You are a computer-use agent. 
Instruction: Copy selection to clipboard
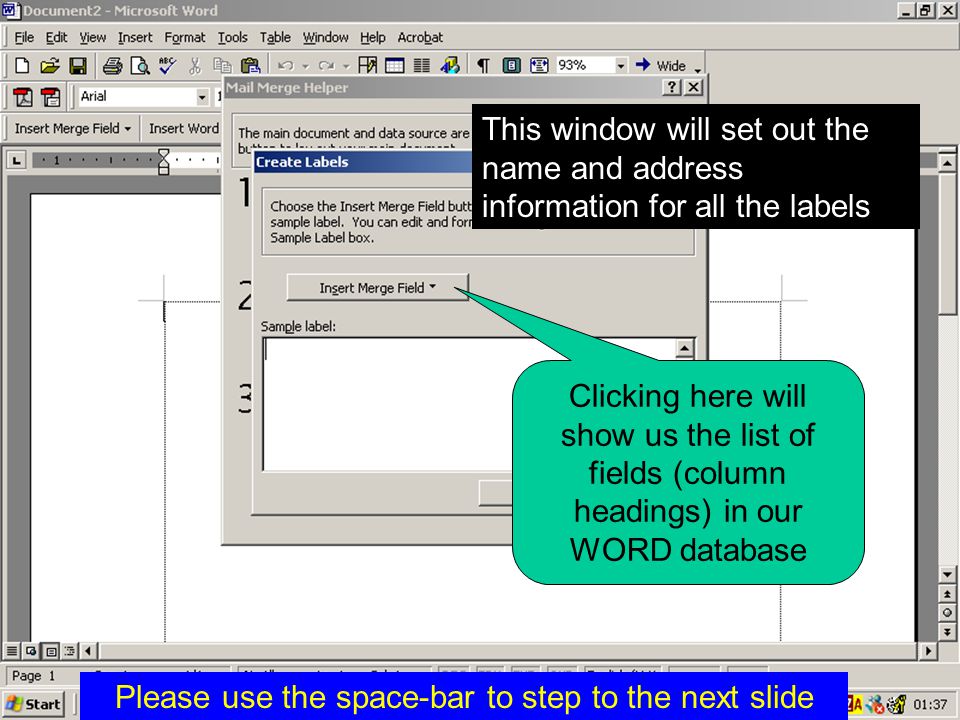[222, 66]
